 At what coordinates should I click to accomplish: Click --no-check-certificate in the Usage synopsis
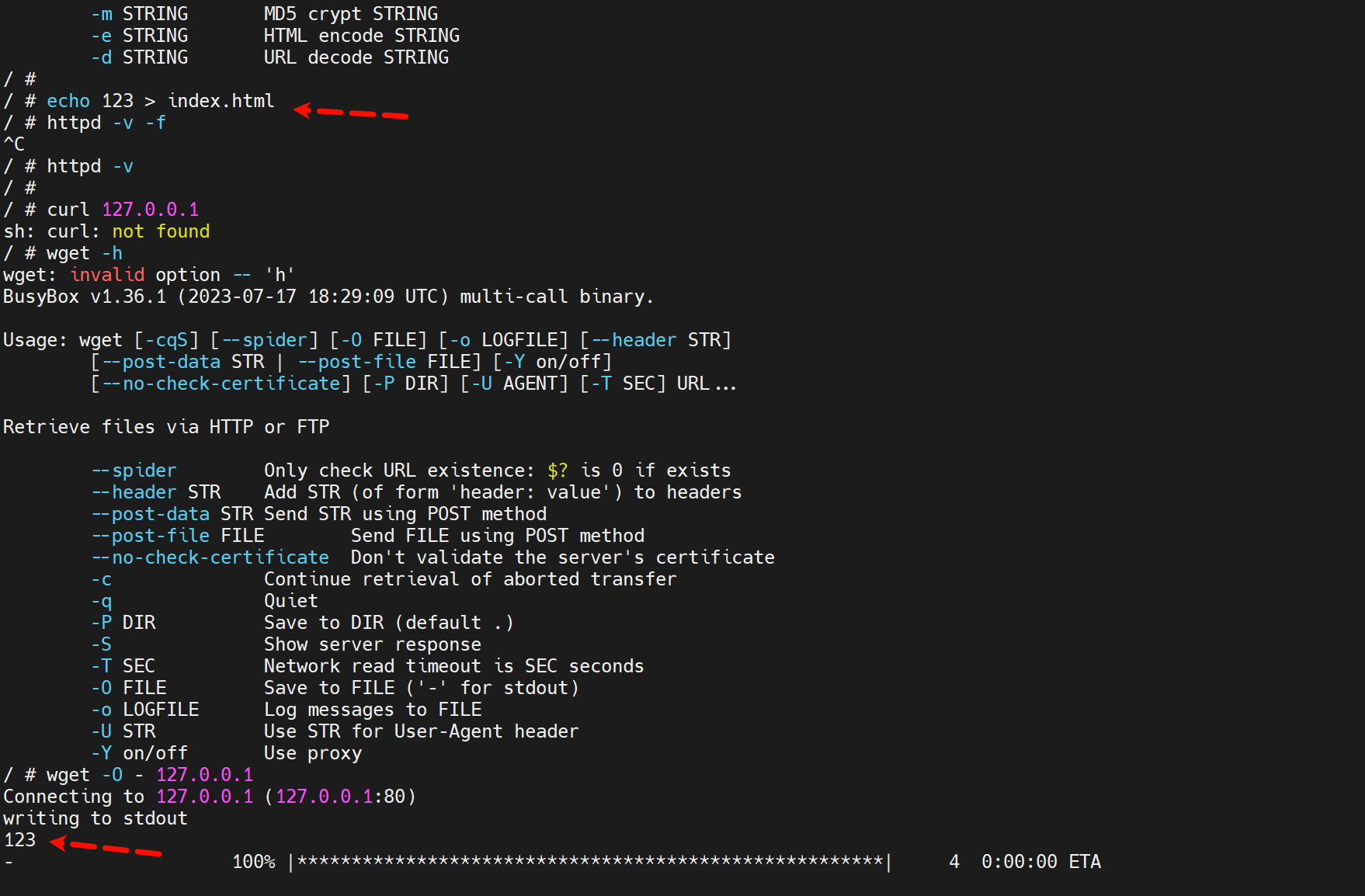click(221, 384)
